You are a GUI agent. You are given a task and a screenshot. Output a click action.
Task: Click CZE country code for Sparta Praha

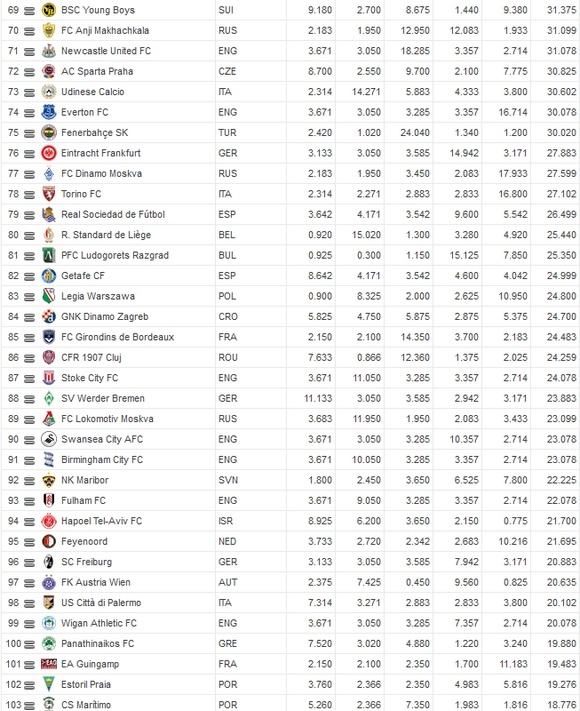[x=227, y=71]
